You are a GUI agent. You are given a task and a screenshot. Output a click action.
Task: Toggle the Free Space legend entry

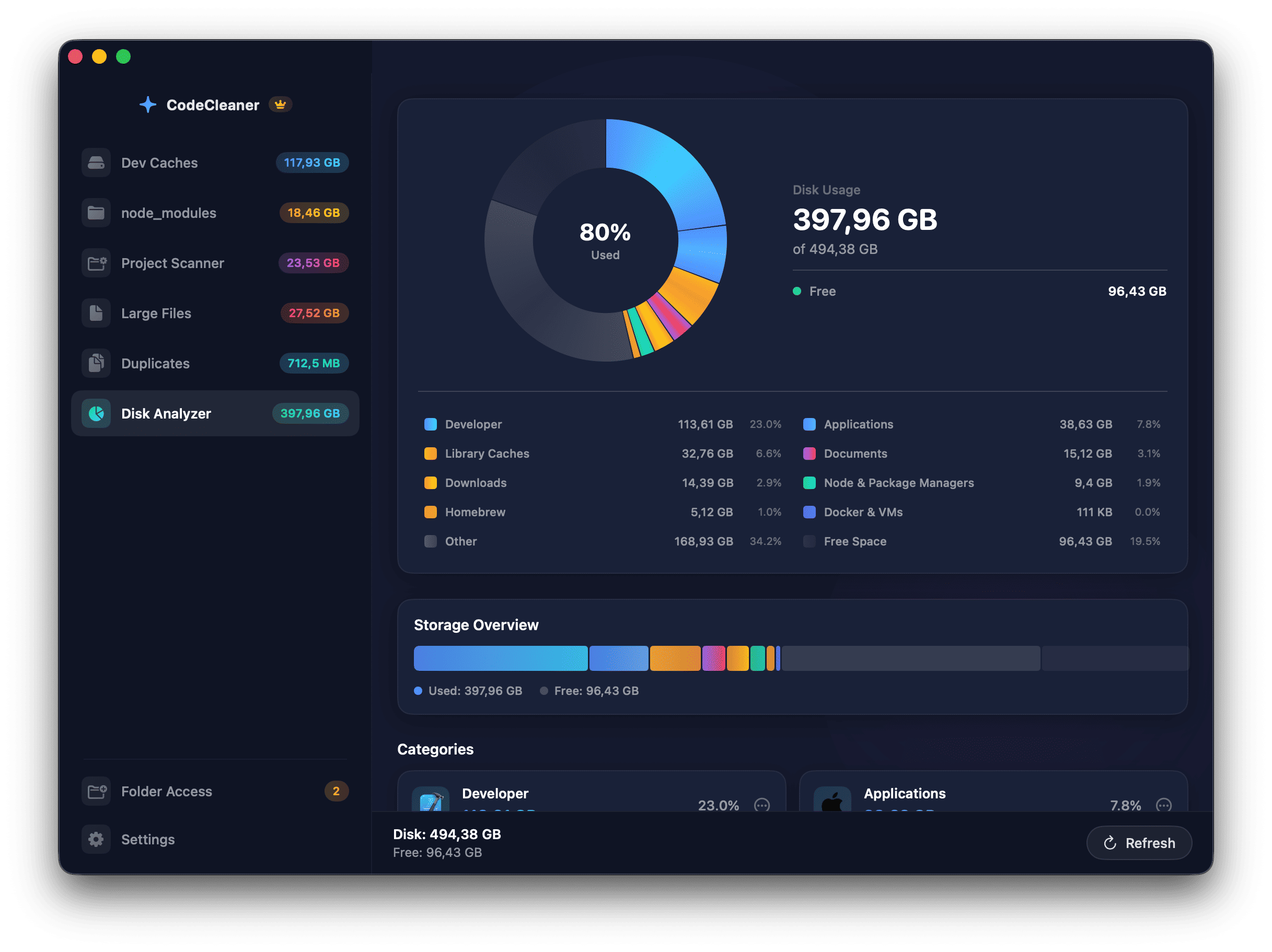tap(854, 541)
